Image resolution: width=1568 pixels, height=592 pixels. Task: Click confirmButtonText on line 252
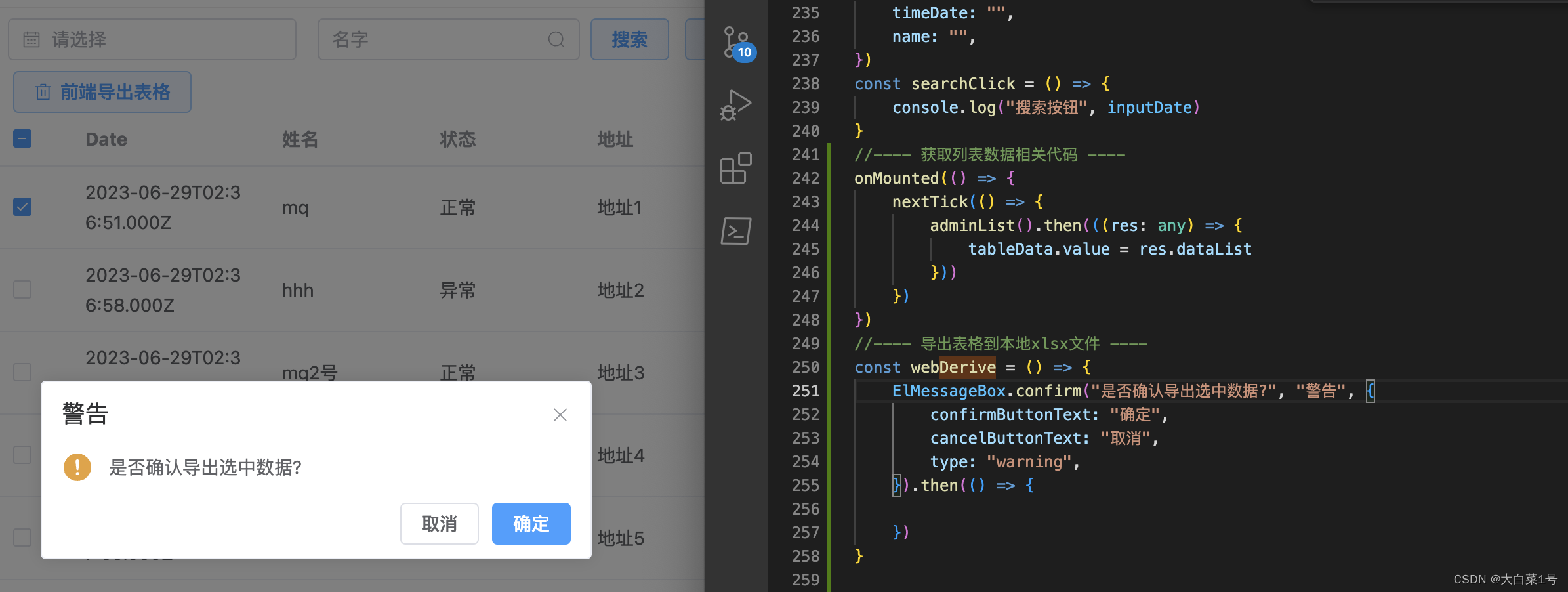click(x=1010, y=415)
